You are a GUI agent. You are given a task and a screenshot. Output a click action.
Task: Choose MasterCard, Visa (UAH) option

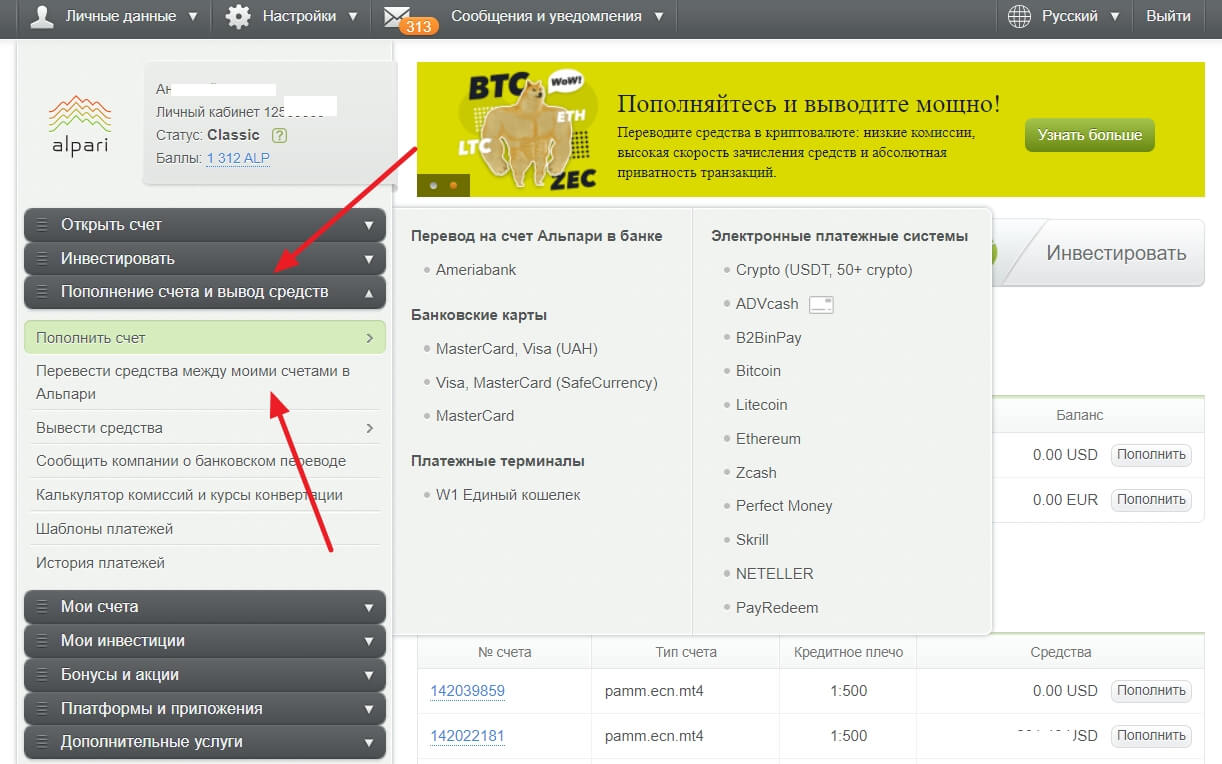(x=517, y=349)
